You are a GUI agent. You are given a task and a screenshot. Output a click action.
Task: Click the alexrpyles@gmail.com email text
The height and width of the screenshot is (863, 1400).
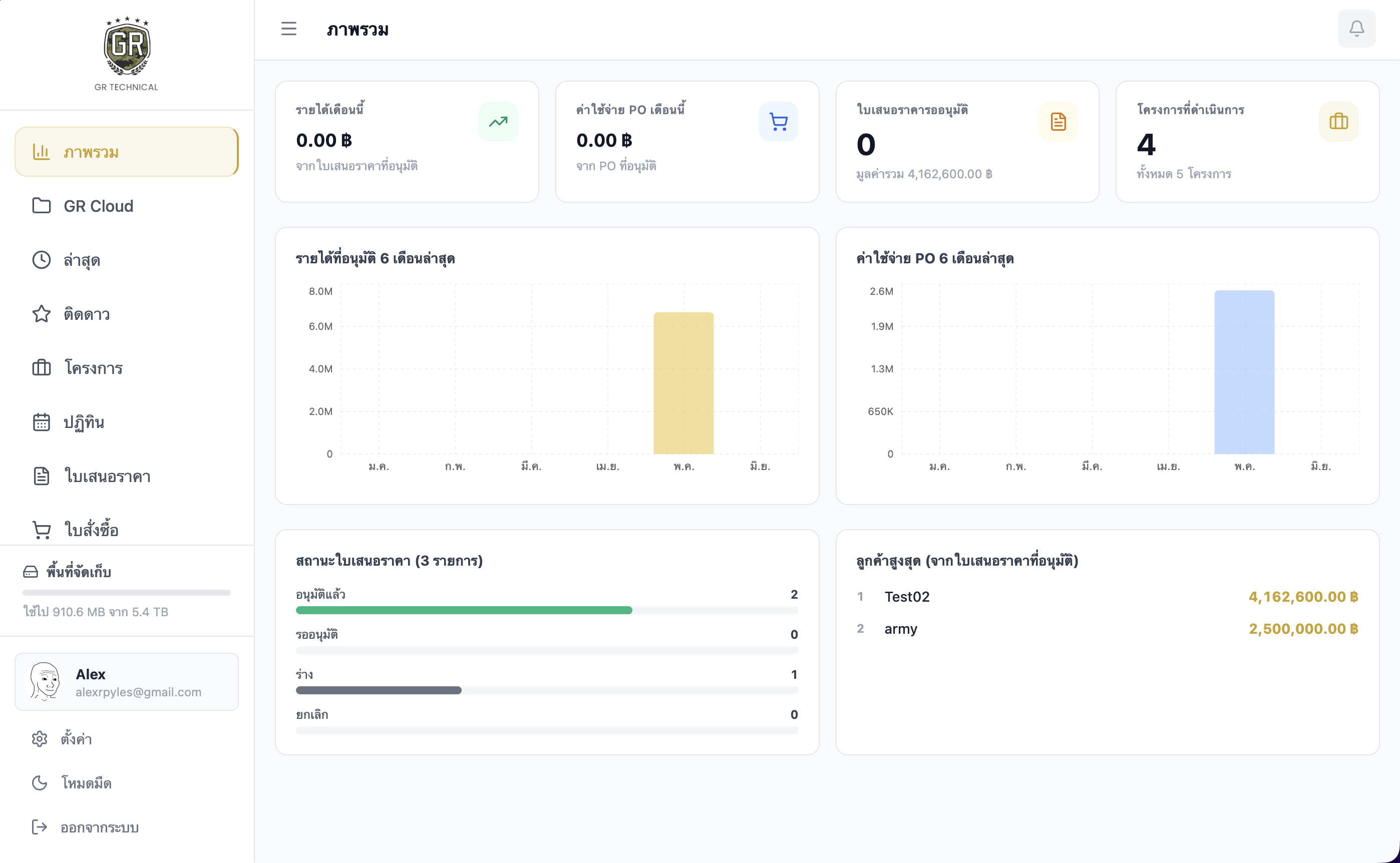pyautogui.click(x=138, y=692)
